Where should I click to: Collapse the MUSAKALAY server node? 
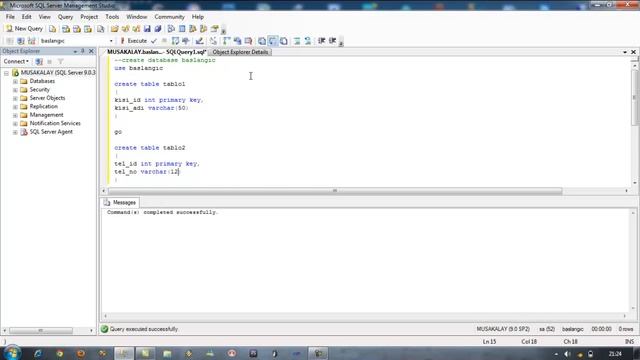7,73
